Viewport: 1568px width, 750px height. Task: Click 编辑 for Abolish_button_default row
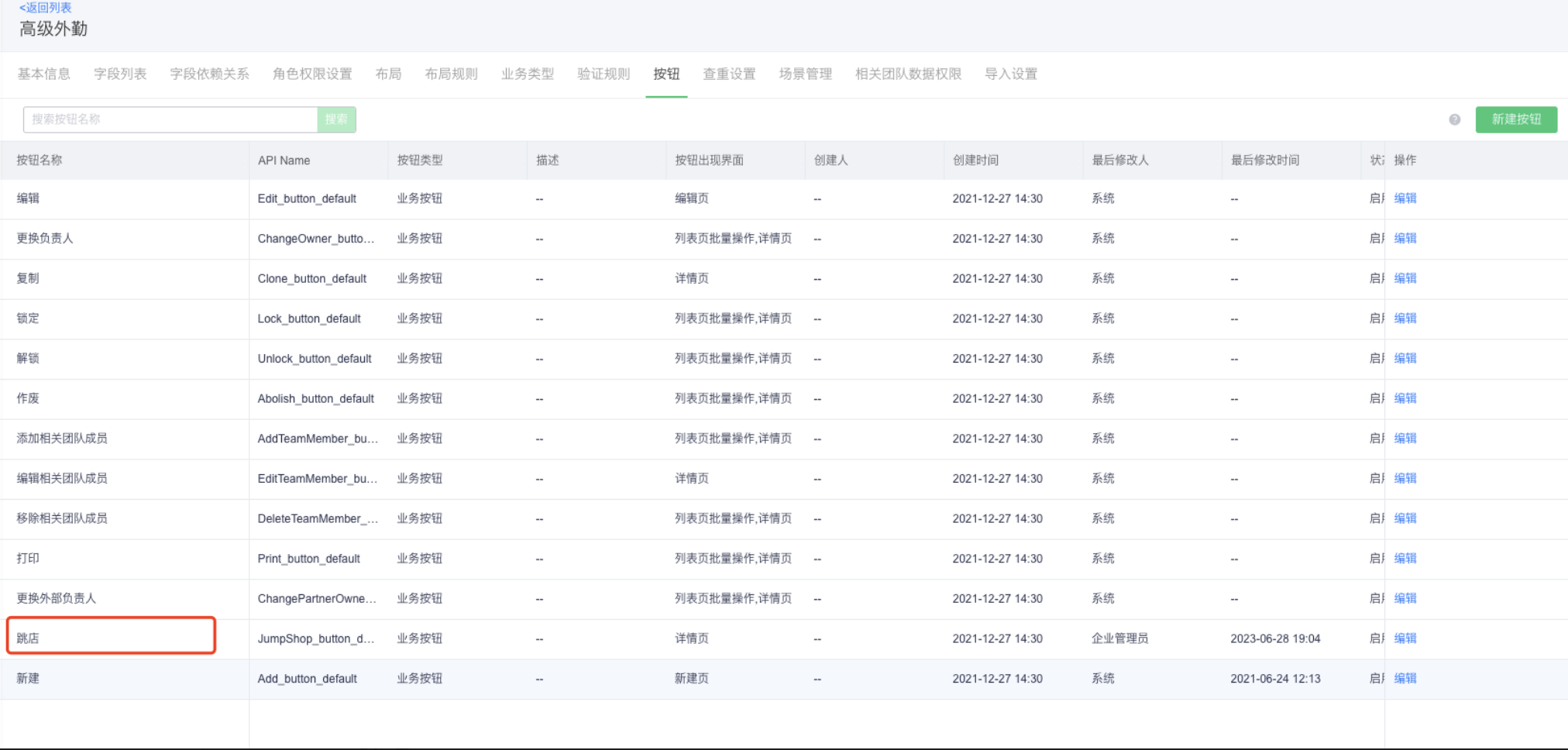coord(1405,398)
